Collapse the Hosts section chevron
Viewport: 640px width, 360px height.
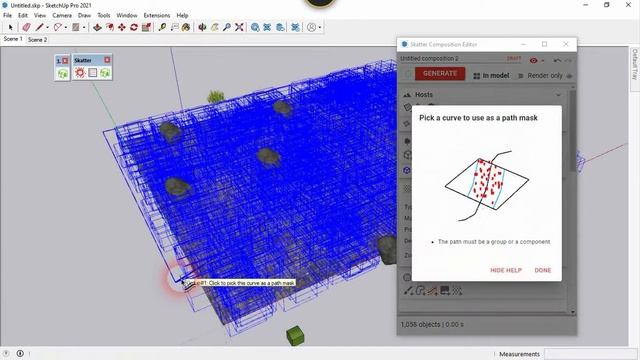click(558, 95)
